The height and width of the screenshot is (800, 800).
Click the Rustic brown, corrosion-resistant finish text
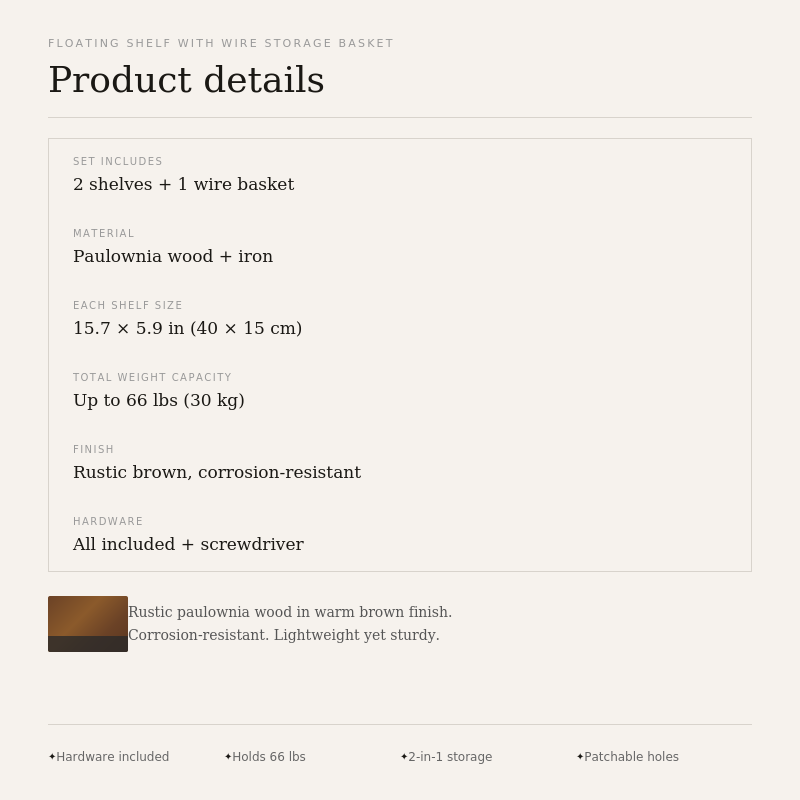(217, 472)
